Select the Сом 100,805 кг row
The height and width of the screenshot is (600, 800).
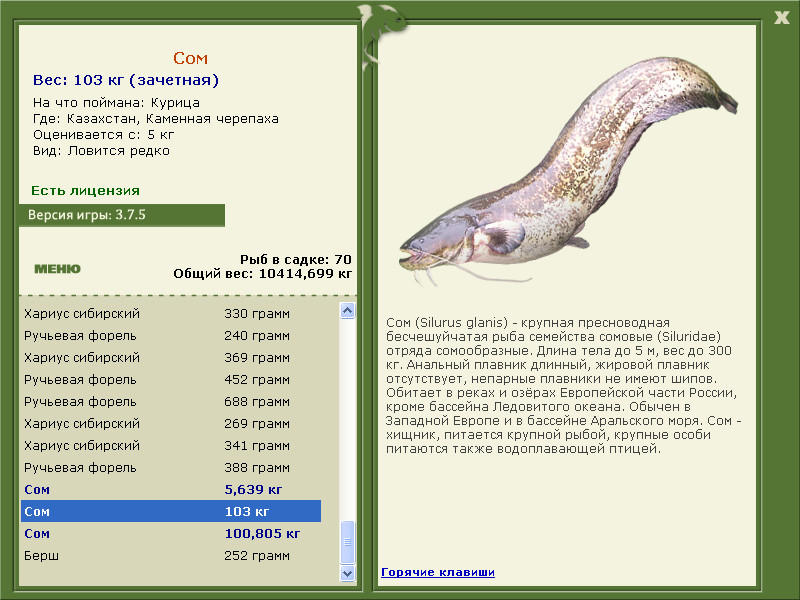171,534
